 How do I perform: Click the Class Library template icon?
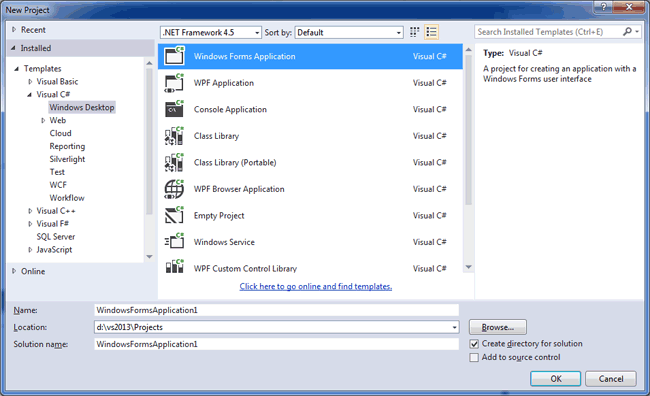coord(174,136)
